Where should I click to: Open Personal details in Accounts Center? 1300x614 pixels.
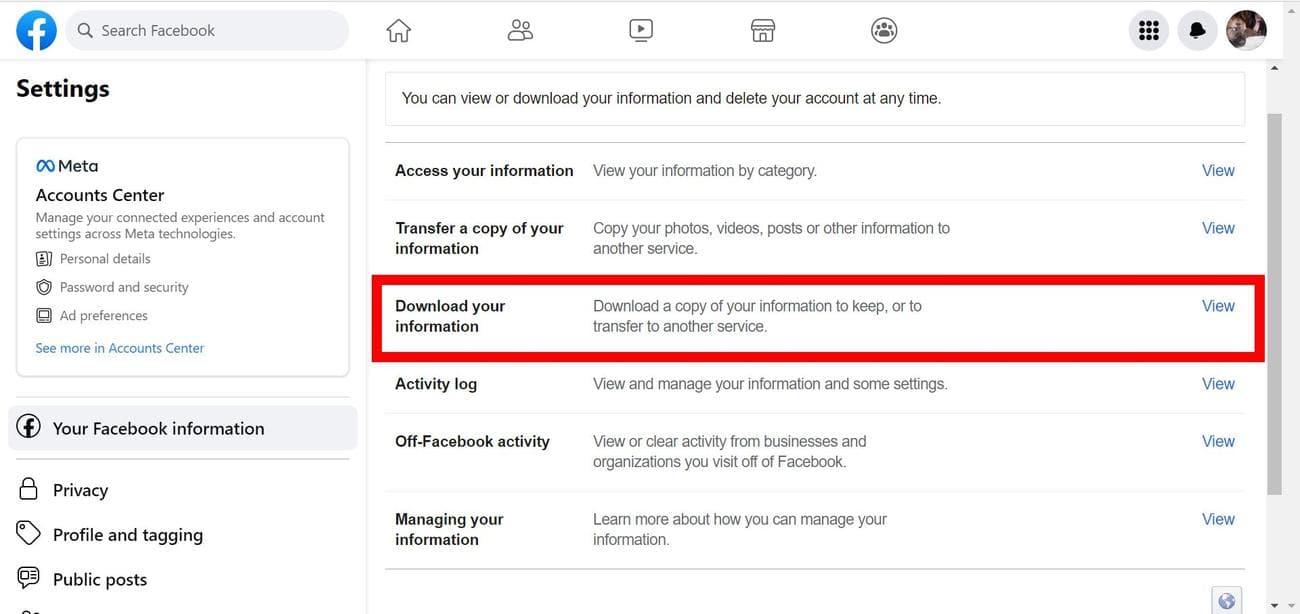pyautogui.click(x=105, y=258)
